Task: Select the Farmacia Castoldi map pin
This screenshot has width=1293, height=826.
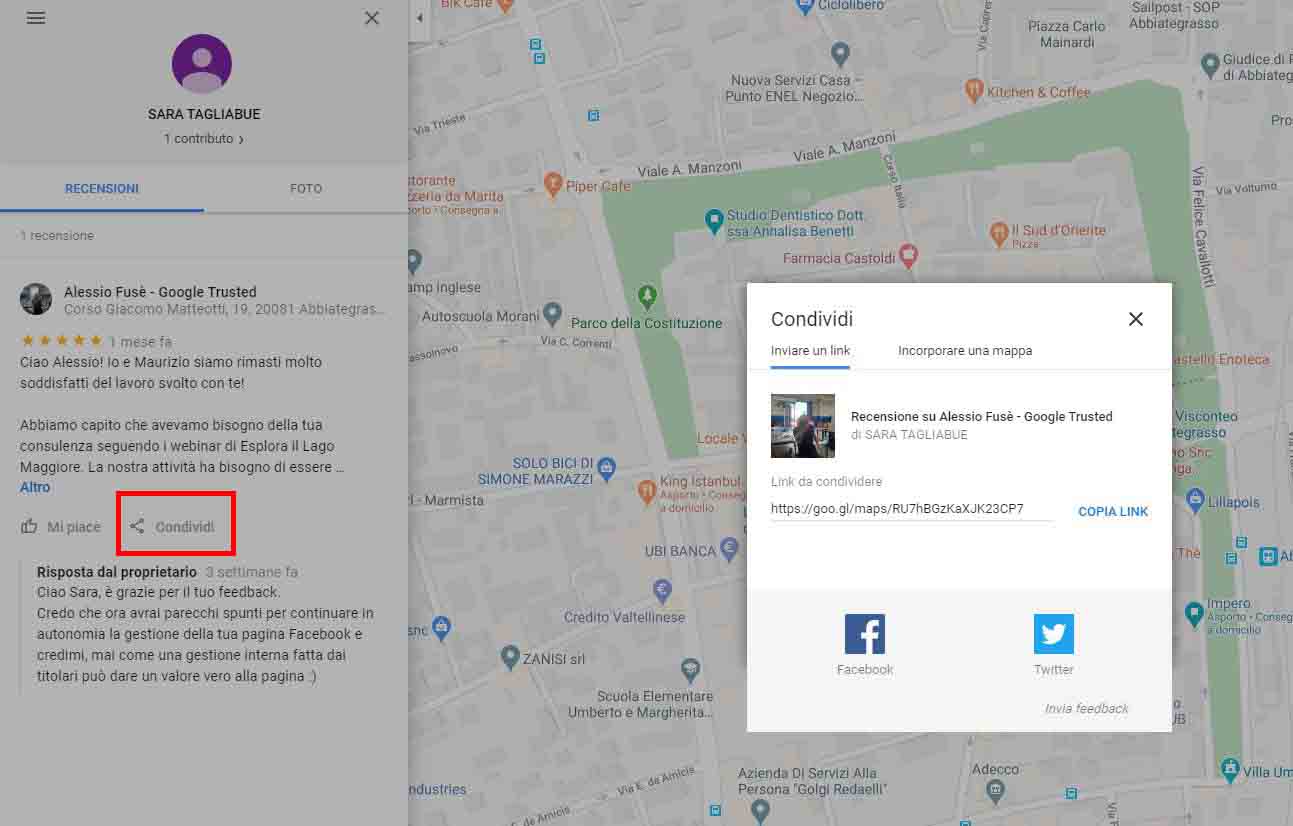Action: click(x=908, y=257)
